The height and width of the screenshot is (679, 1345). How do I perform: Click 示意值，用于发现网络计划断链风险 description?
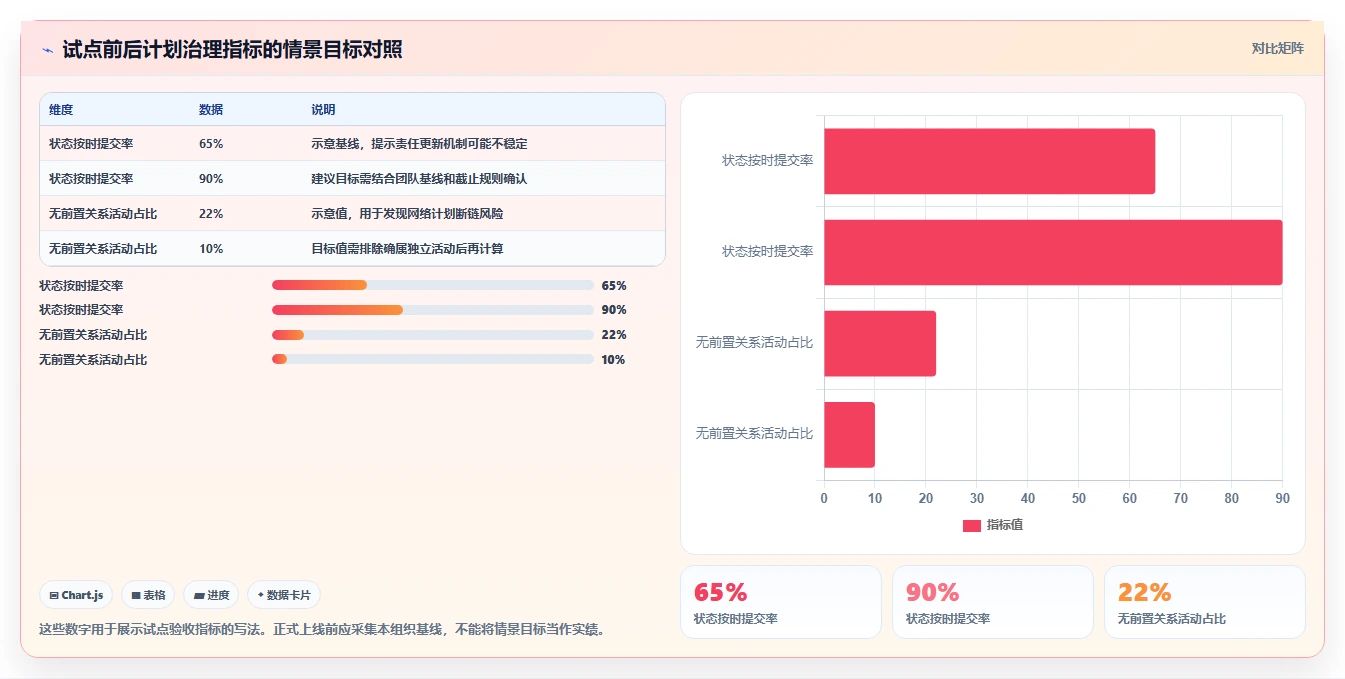pos(407,214)
